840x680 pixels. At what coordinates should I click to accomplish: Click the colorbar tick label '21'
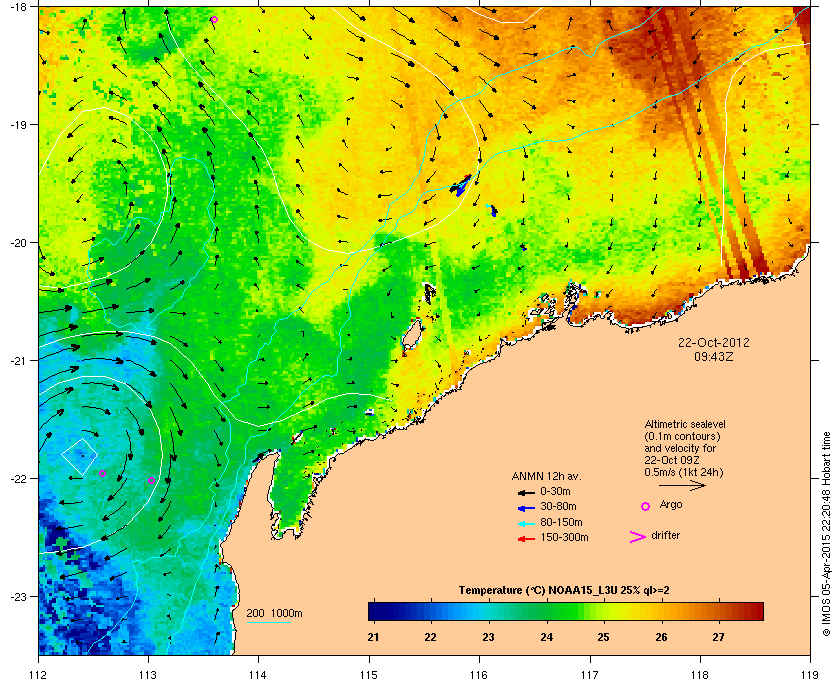(373, 637)
